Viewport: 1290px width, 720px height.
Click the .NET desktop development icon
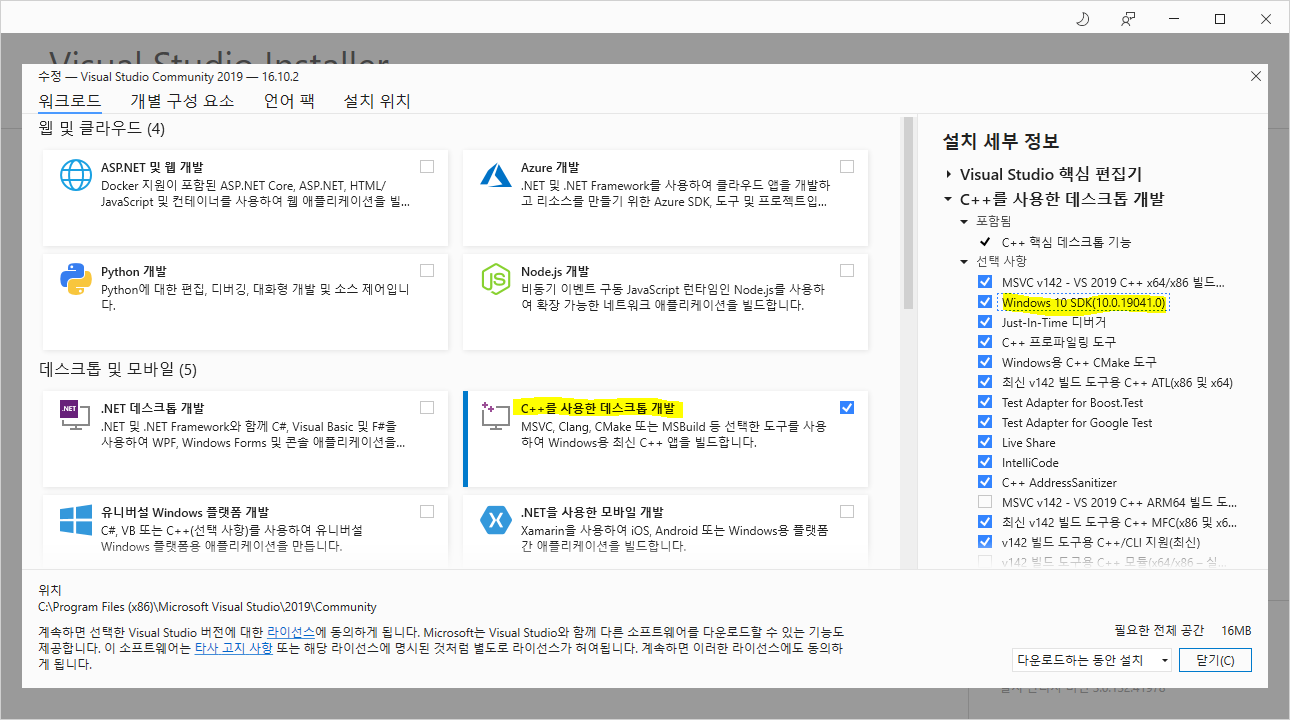[76, 415]
